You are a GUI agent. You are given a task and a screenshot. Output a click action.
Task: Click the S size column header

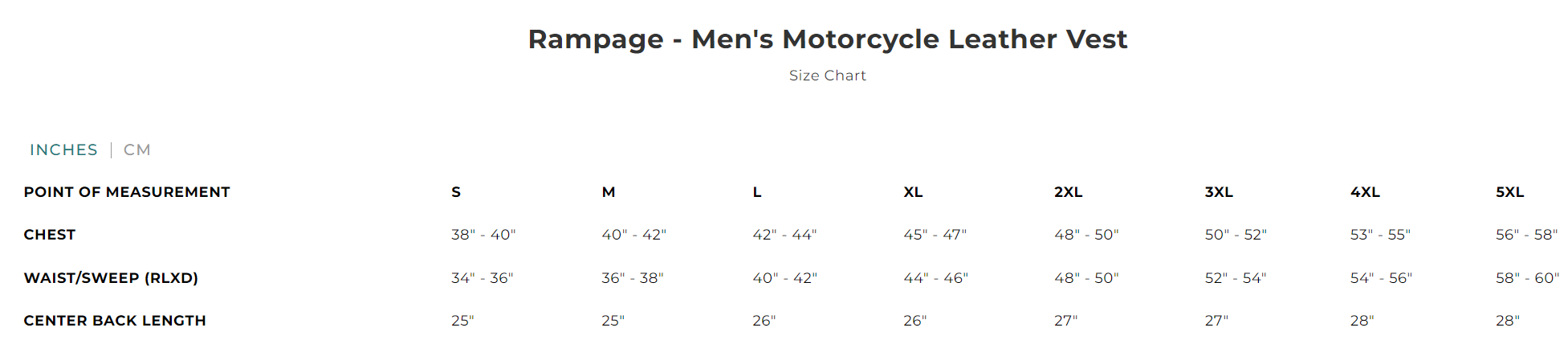coord(456,192)
